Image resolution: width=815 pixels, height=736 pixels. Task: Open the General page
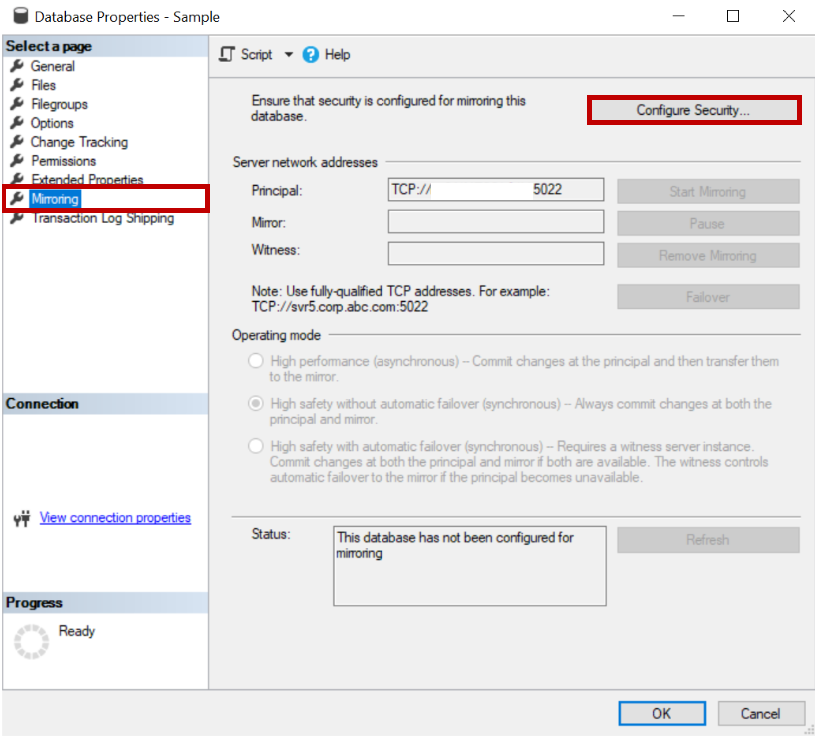[x=52, y=66]
